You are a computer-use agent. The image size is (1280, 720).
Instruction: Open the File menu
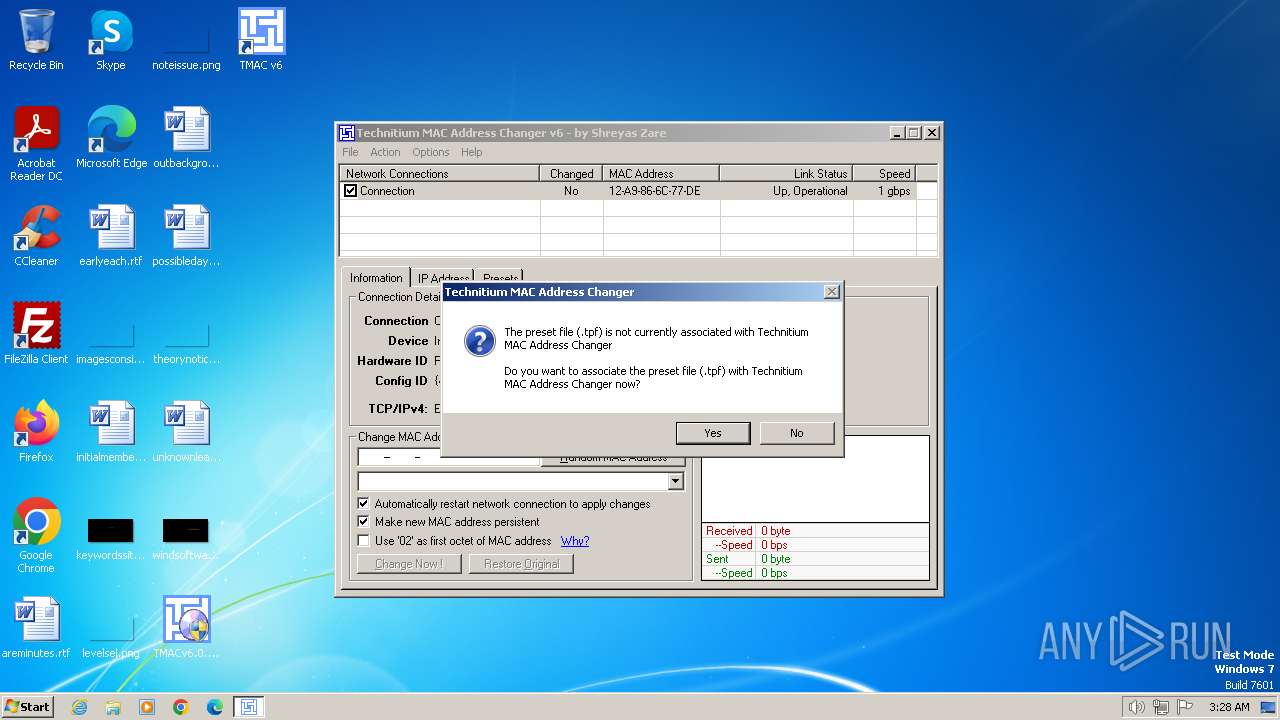350,152
